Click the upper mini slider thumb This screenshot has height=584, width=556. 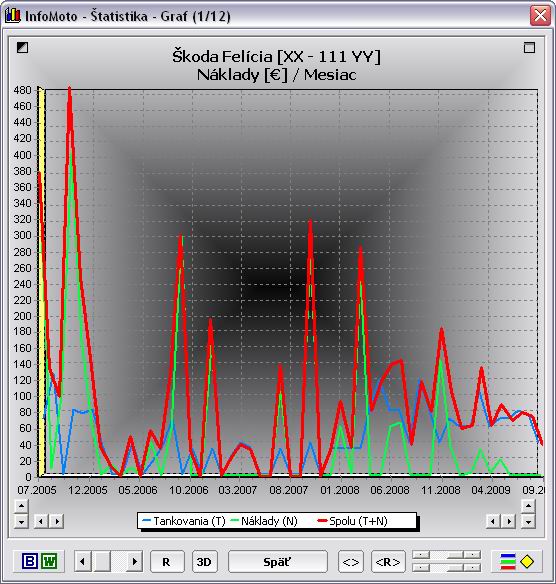(455, 555)
